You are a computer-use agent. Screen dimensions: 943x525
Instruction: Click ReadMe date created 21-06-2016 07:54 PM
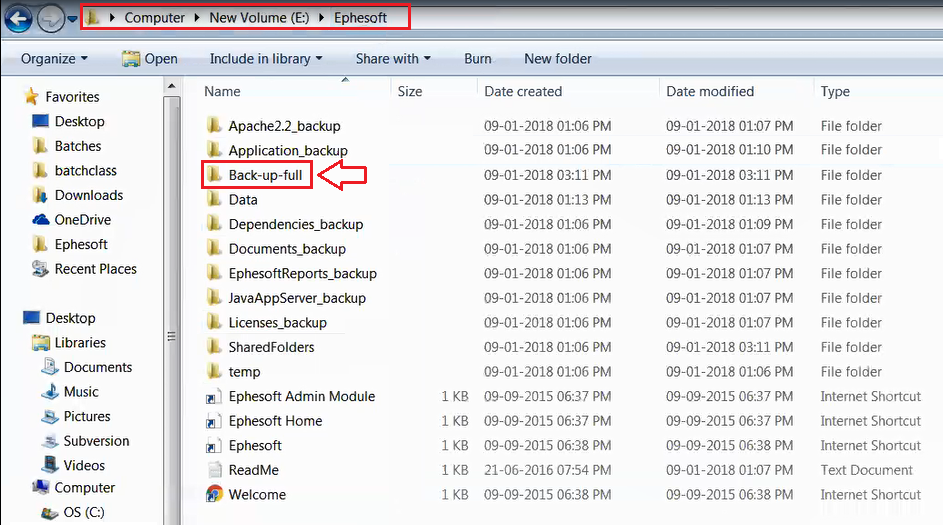547,470
